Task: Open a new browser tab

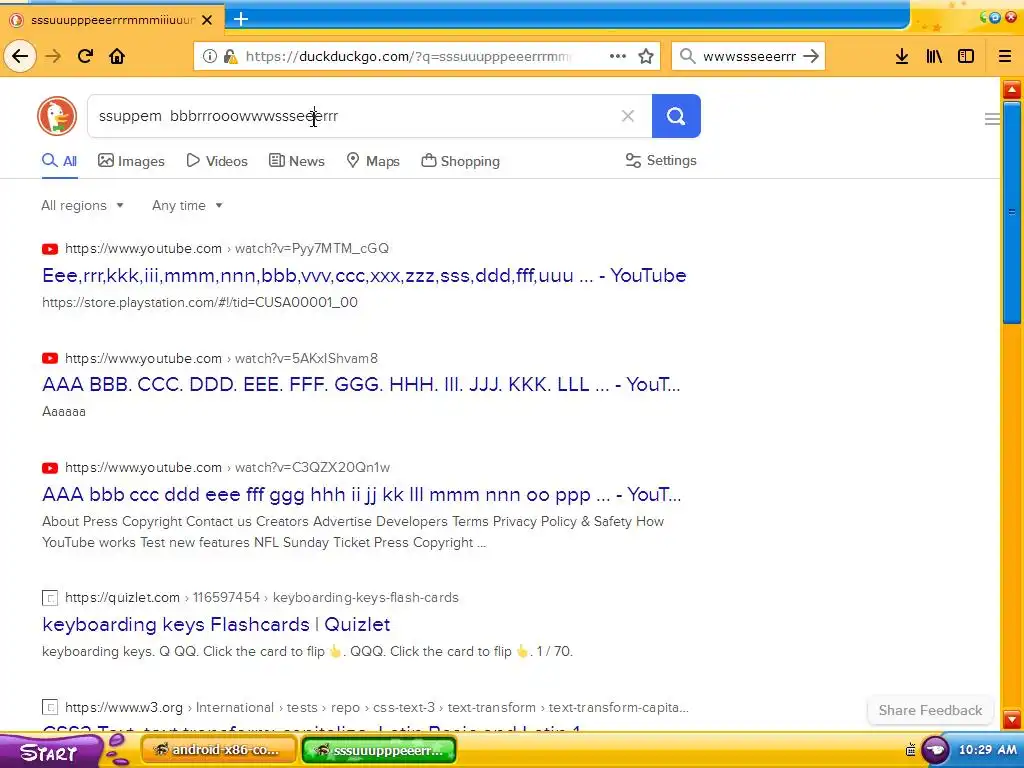Action: 241,19
